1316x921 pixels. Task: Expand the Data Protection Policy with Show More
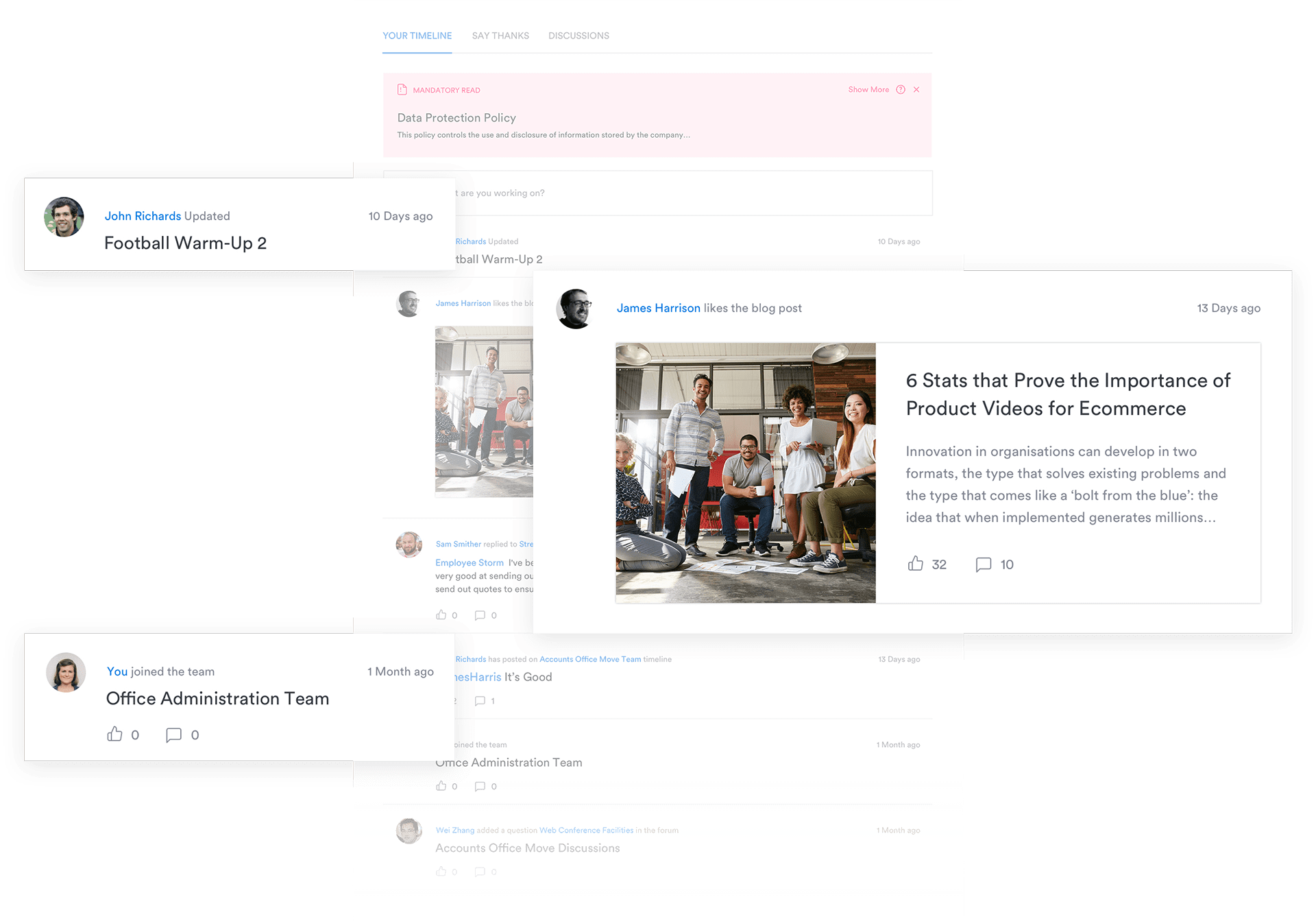coord(868,89)
